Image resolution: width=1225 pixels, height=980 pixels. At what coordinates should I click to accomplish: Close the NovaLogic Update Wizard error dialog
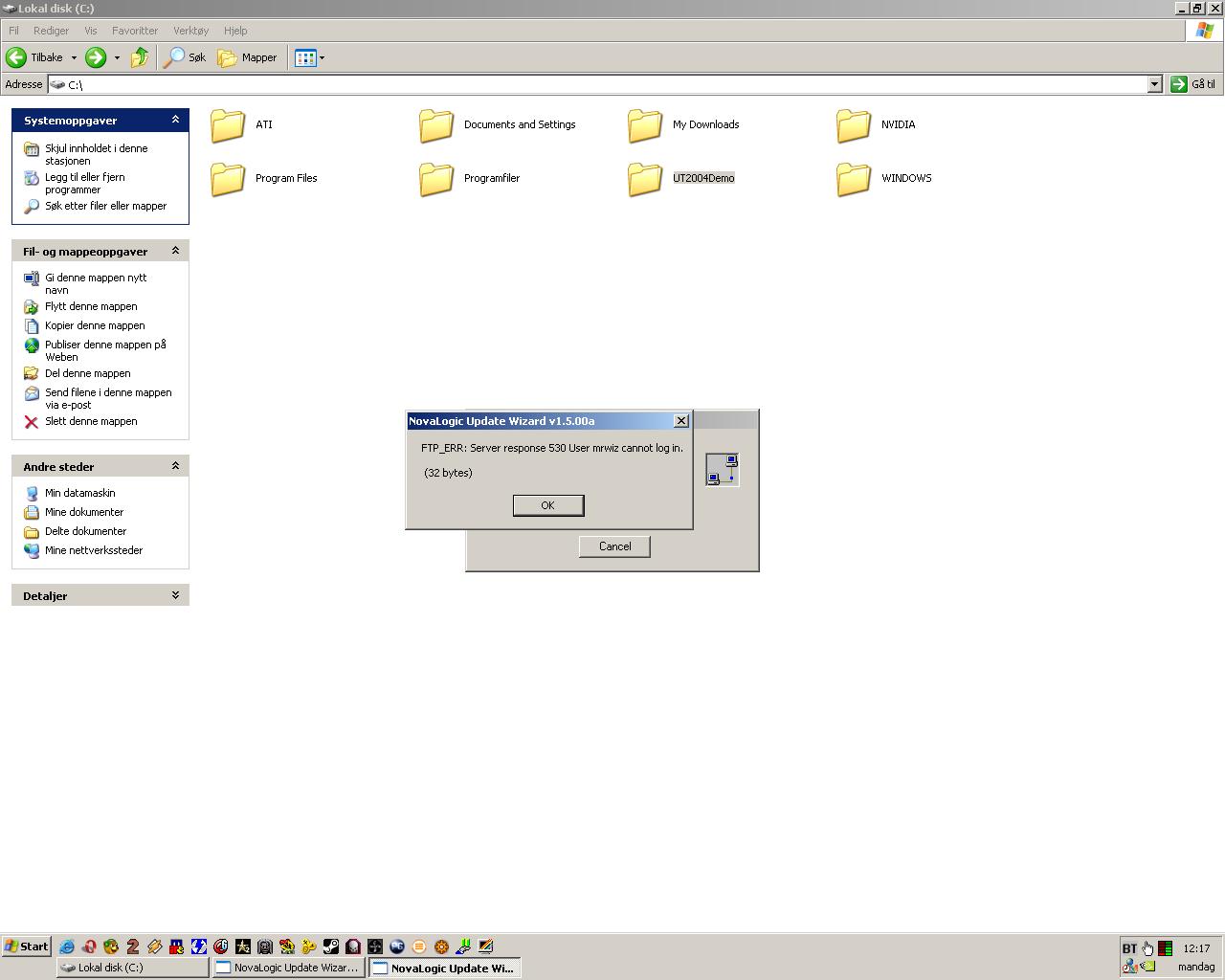coord(681,421)
